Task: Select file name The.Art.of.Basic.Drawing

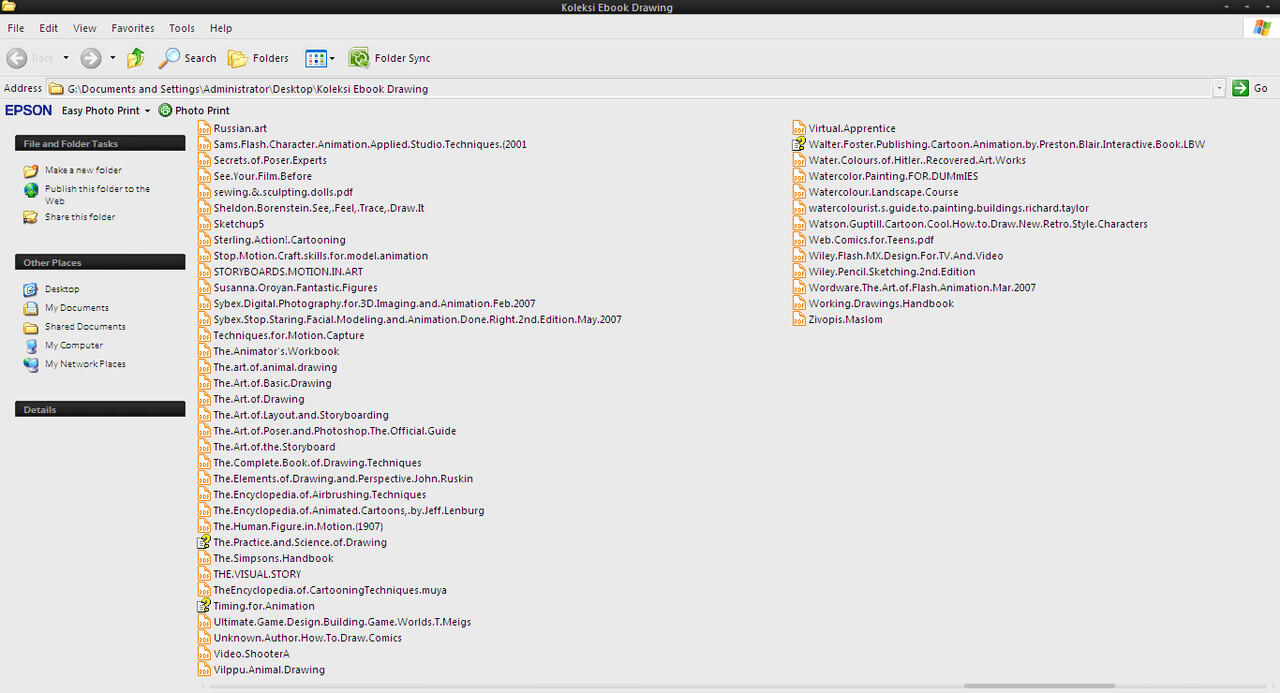Action: tap(272, 383)
